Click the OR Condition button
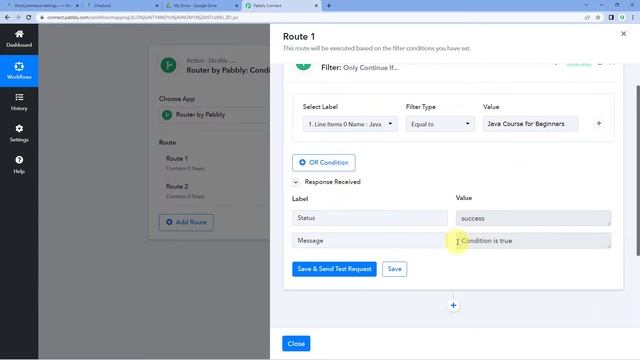The width and height of the screenshot is (640, 360). tap(324, 162)
